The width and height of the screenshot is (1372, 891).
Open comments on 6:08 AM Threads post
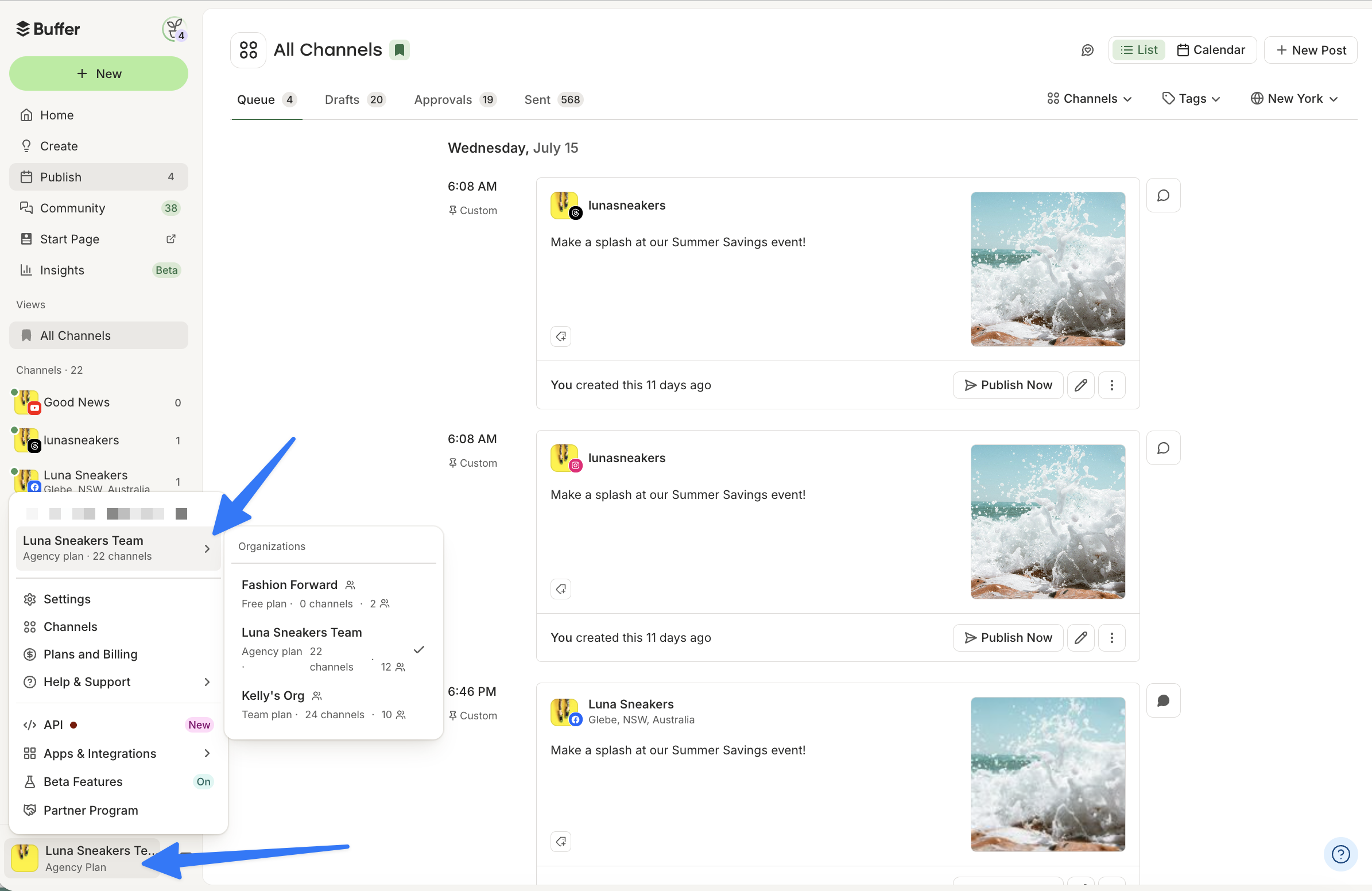point(1163,195)
